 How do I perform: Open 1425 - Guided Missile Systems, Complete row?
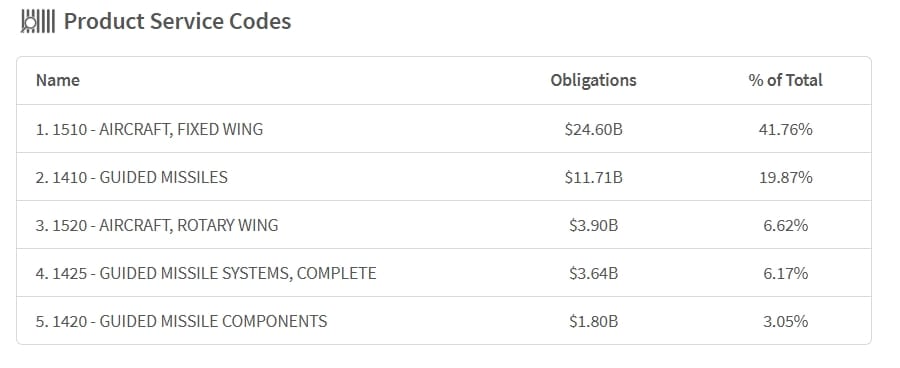(444, 273)
